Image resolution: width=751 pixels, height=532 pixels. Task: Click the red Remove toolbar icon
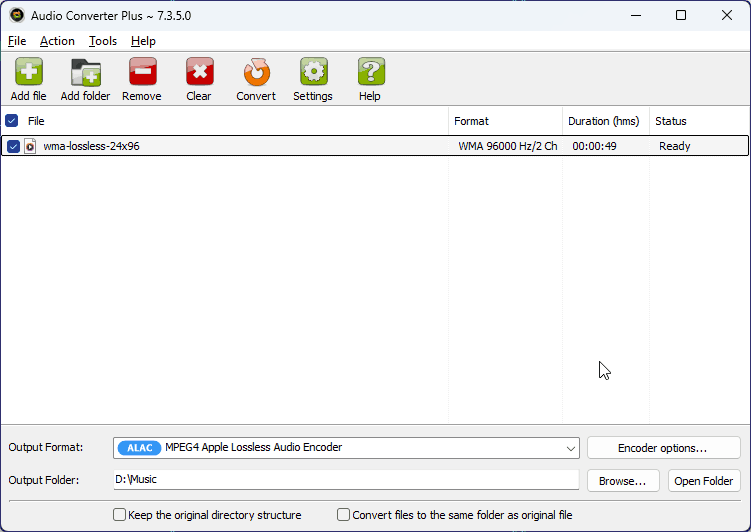142,72
